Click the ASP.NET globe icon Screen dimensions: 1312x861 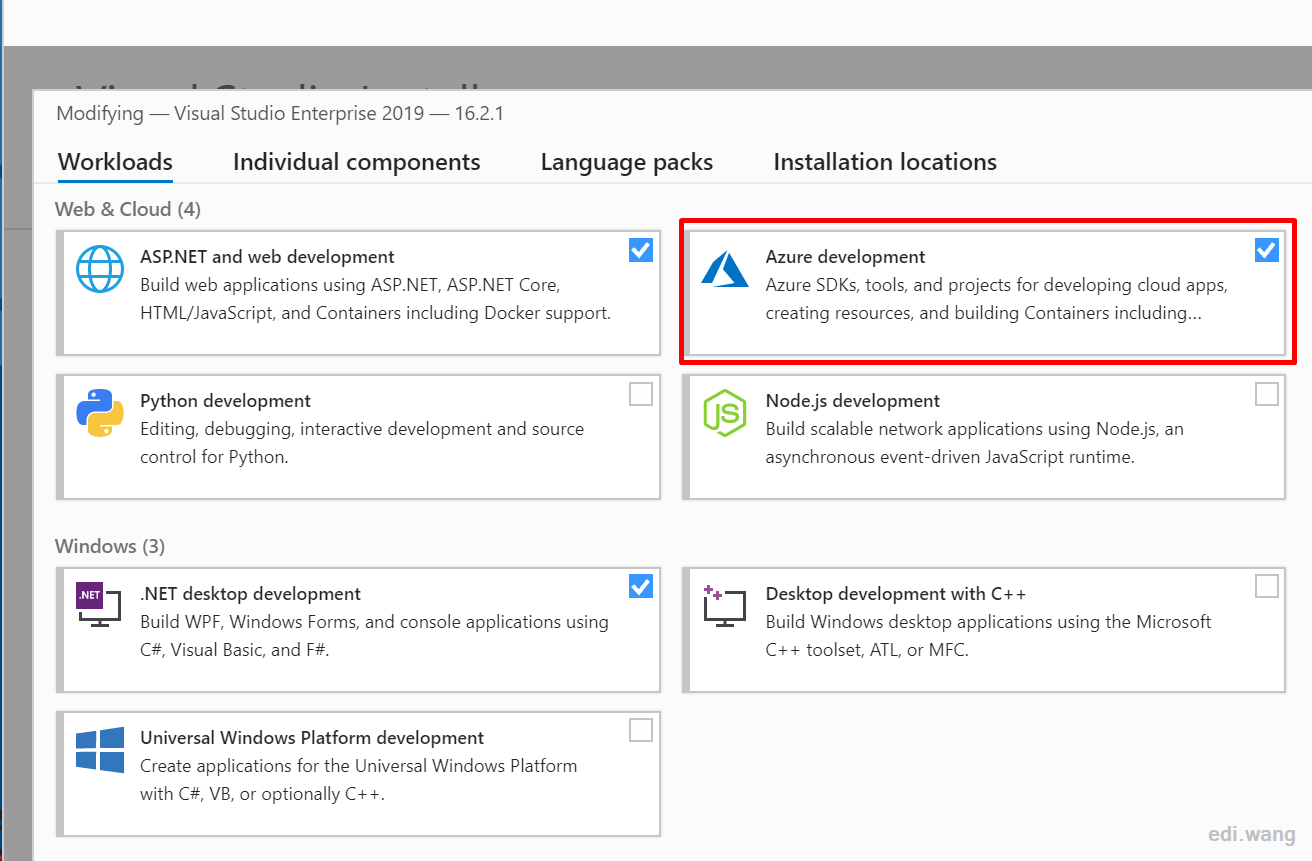[100, 269]
